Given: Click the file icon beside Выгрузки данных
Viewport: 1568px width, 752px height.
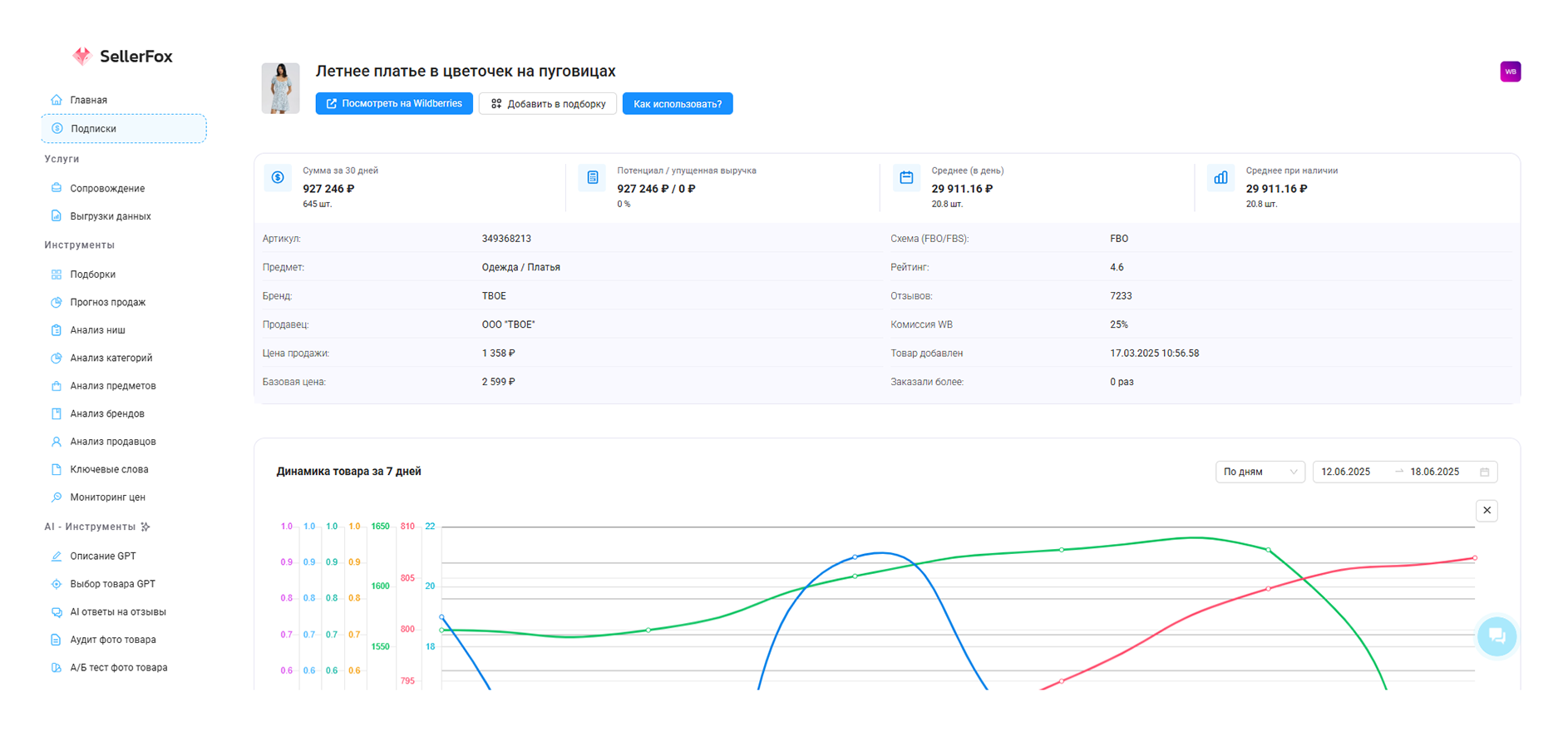Looking at the screenshot, I should [57, 215].
